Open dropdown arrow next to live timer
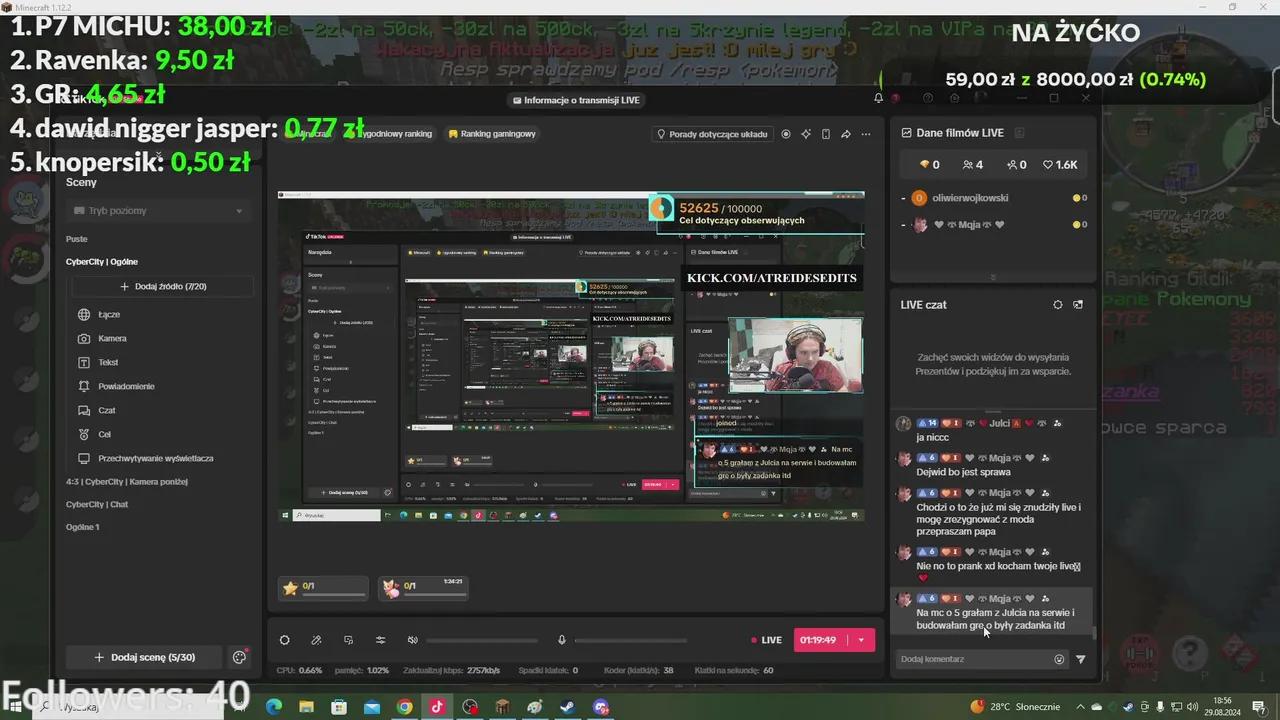Viewport: 1280px width, 720px height. (862, 640)
